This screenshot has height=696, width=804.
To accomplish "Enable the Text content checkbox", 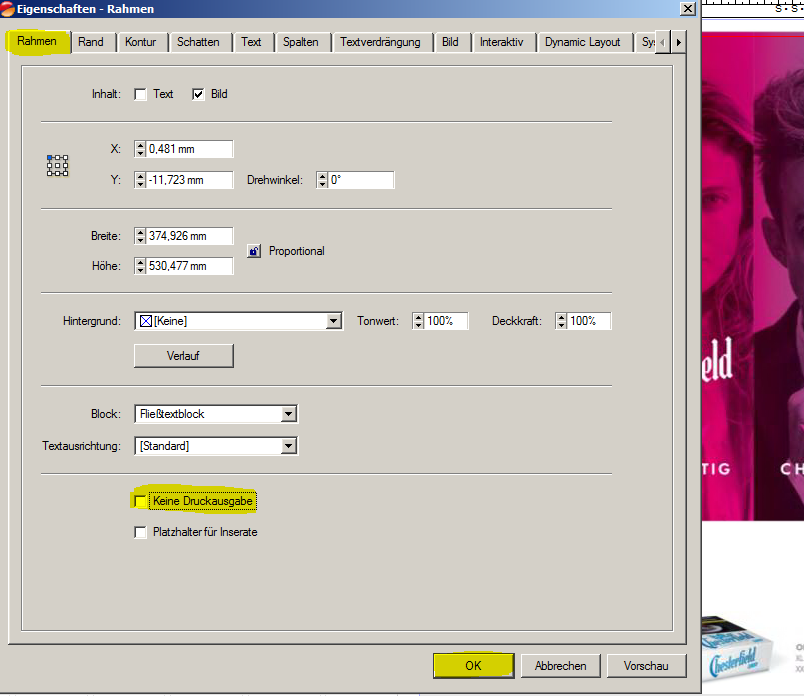I will [141, 94].
